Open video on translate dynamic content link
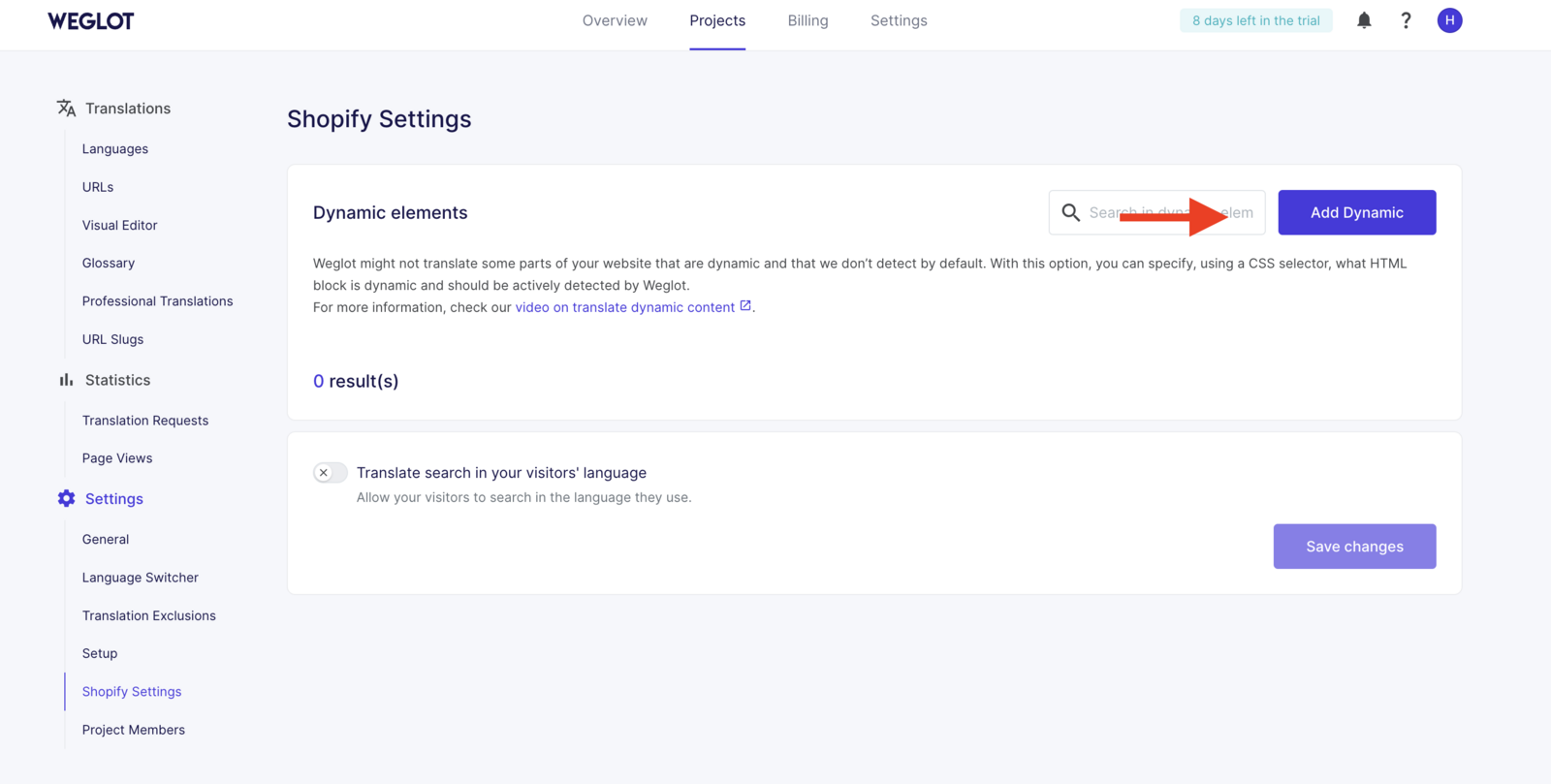Screen dimensions: 1551x784 click(625, 307)
